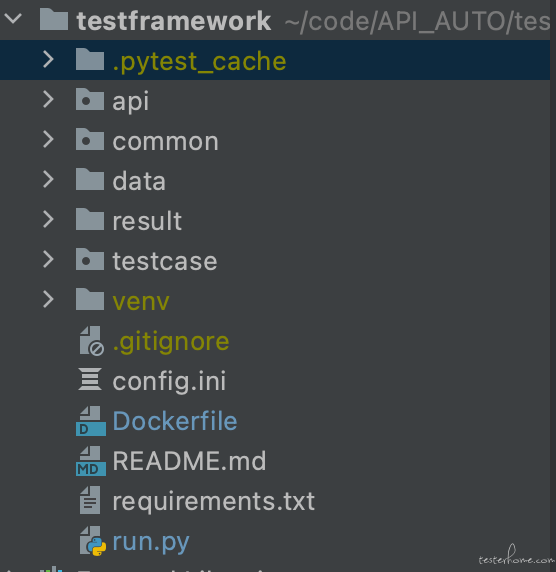Click the run.py Python file icon

(93, 541)
